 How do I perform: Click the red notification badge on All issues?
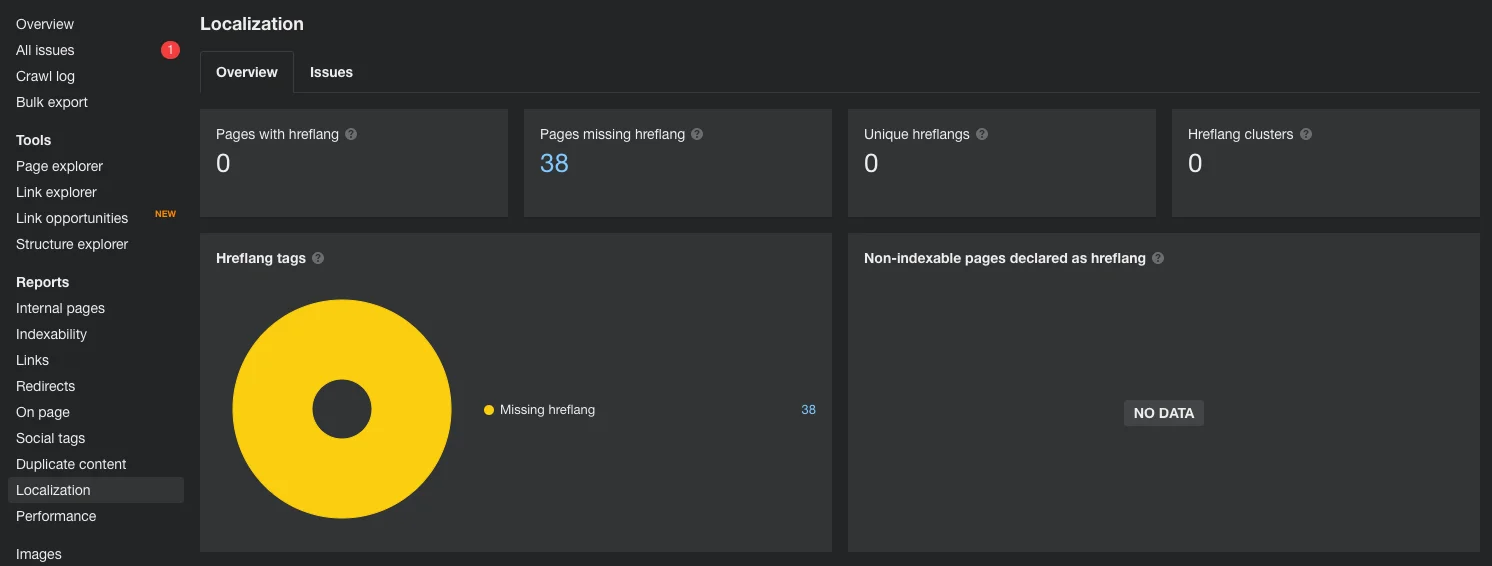pos(170,50)
